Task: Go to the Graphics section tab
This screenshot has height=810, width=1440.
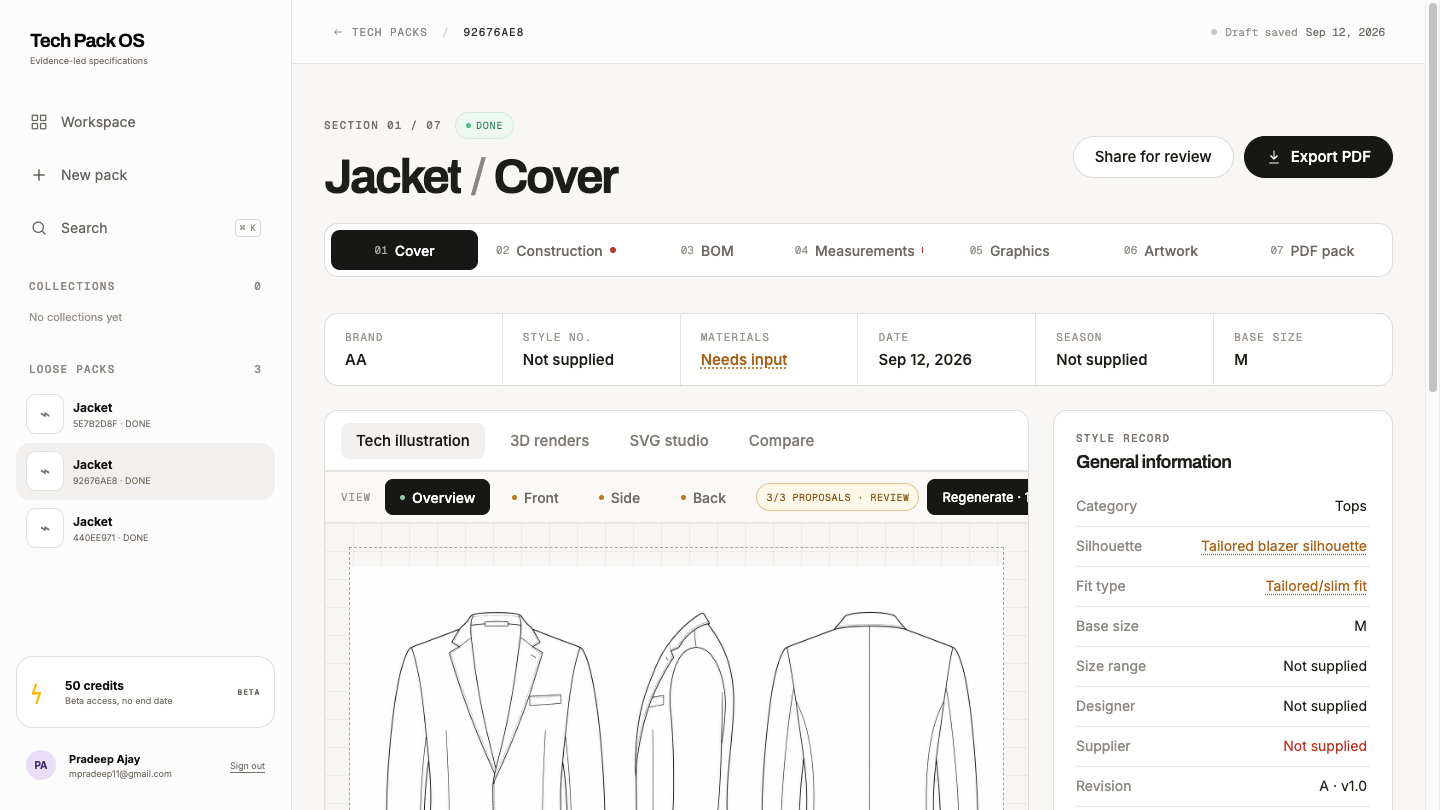Action: 1010,251
